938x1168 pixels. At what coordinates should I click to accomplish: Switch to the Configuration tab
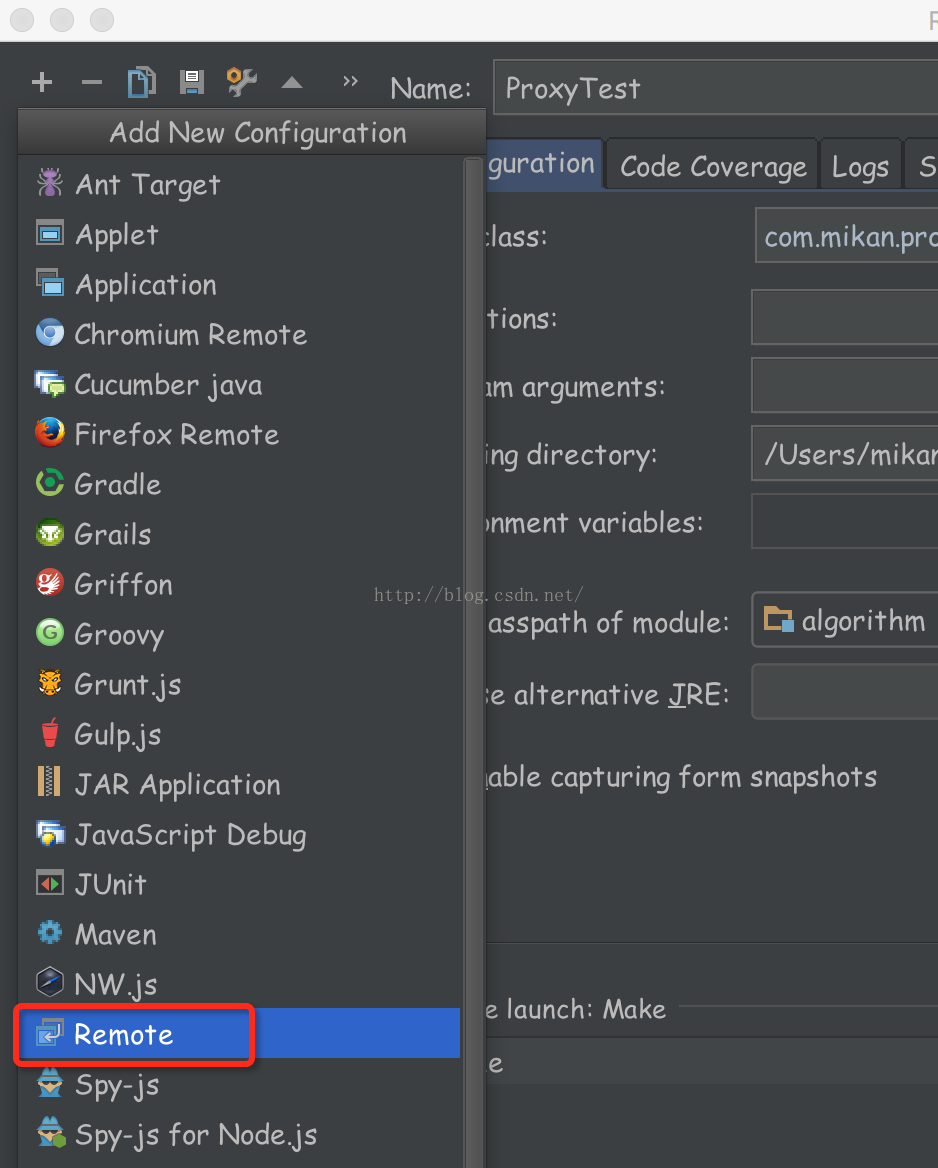pyautogui.click(x=544, y=164)
